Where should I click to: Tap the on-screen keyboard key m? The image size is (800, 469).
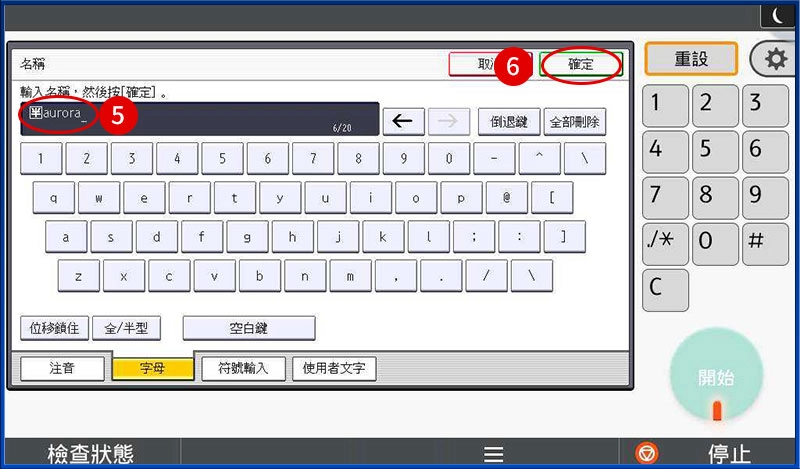(351, 276)
